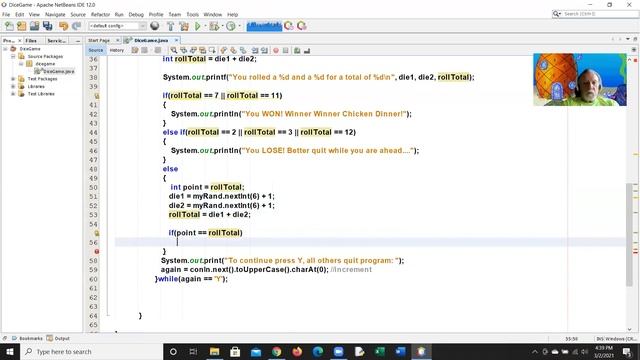This screenshot has width=640, height=360.
Task: Click the hint lightbulb beside line 40
Action: pos(97,96)
